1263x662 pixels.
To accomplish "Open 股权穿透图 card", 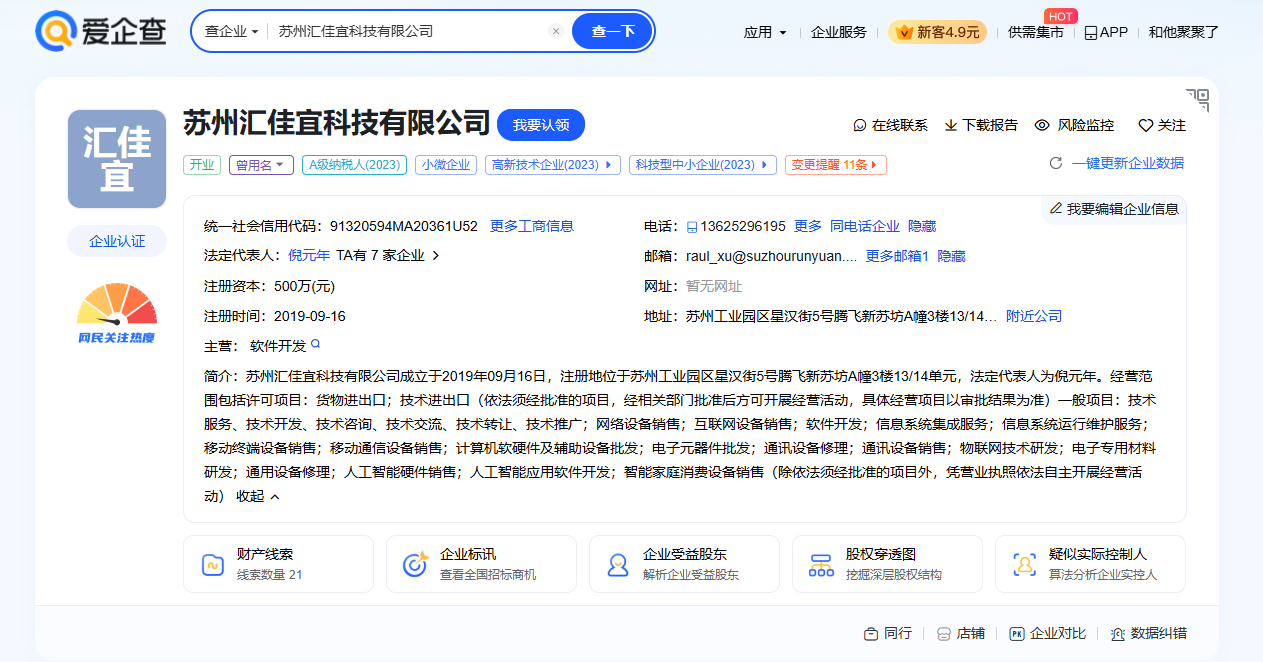I will [887, 564].
